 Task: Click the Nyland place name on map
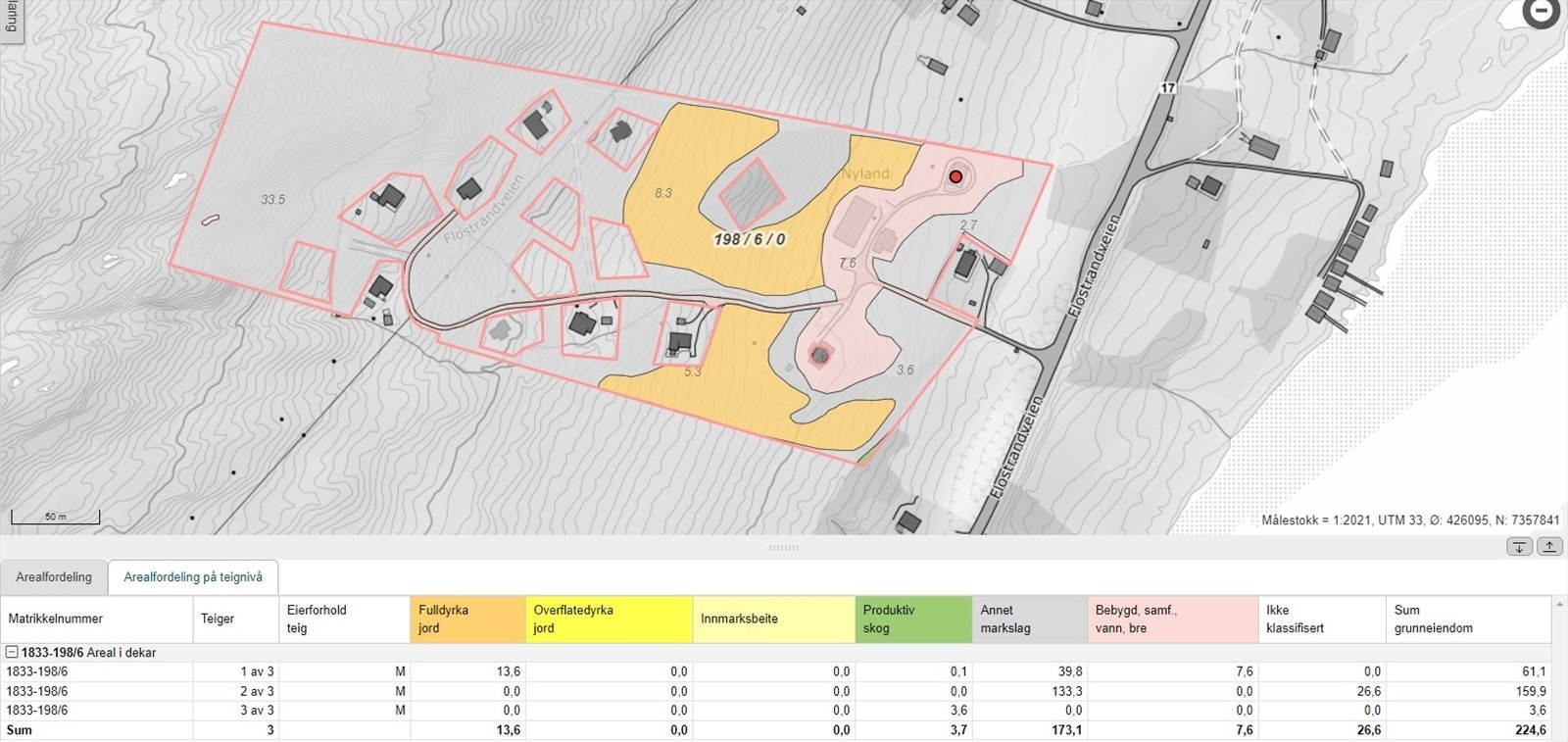click(x=865, y=174)
